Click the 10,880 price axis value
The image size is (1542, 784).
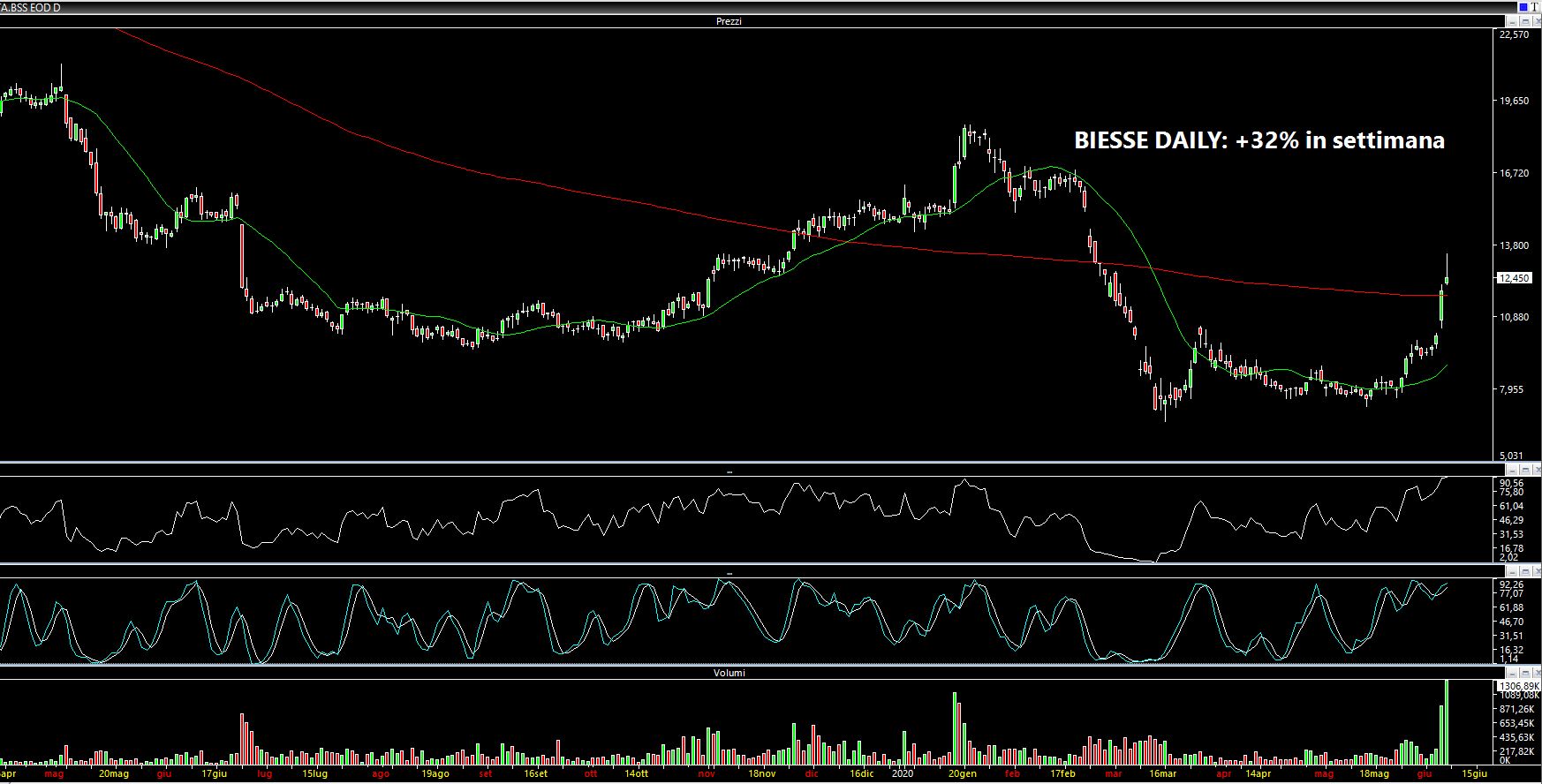pos(1514,317)
